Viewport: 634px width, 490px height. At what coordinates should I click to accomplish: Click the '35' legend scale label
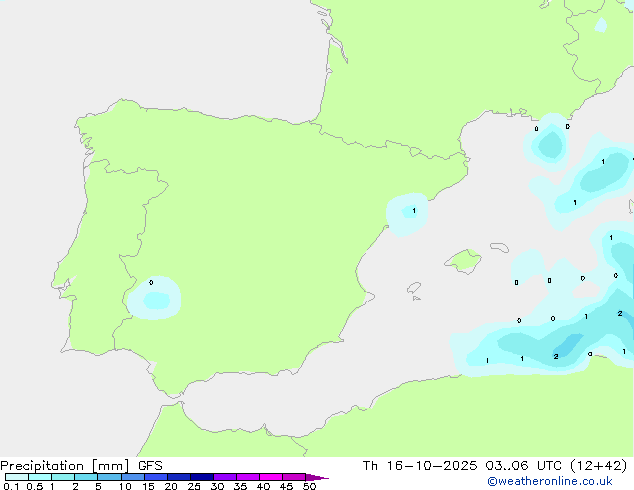240,486
